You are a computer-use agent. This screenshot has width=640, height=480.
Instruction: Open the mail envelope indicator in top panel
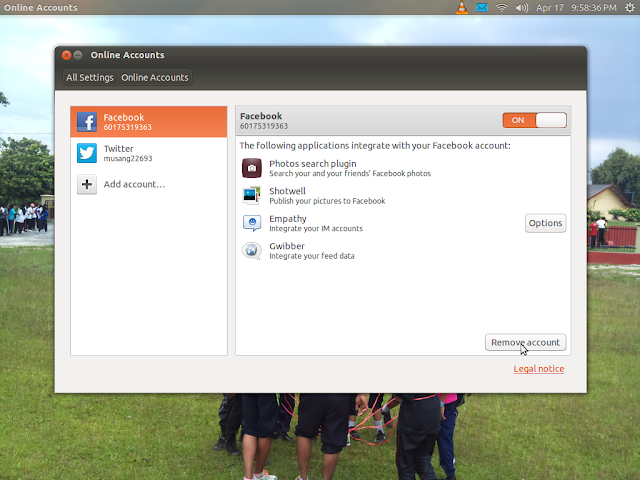coord(482,7)
